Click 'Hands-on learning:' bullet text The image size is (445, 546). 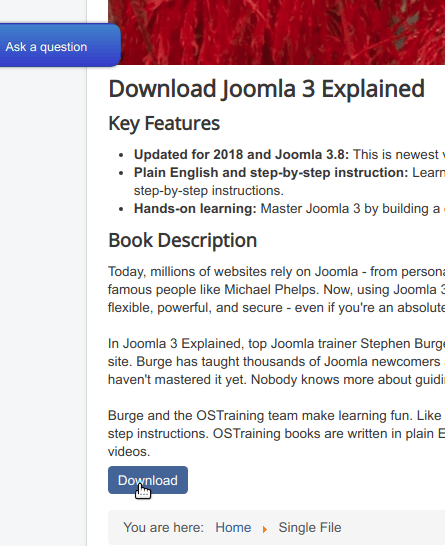click(x=195, y=209)
